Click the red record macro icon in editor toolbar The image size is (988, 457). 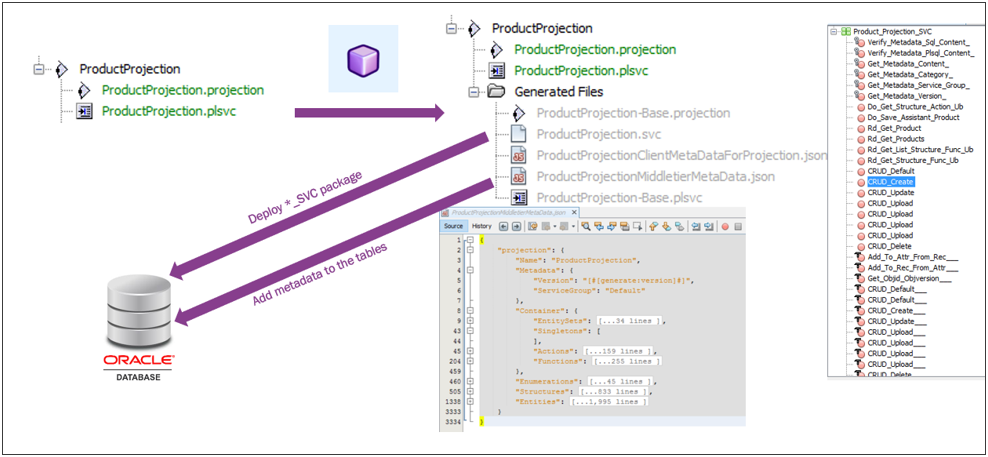[x=723, y=226]
